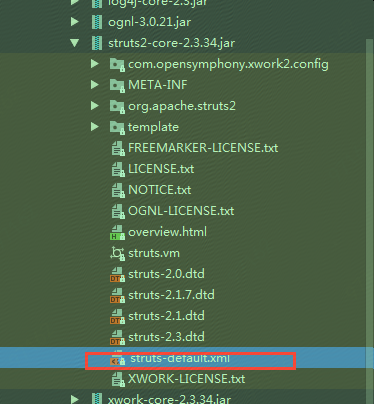Collapse the struts2-core-2.3.34.jar node arrow
This screenshot has width=374, height=404.
[x=75, y=43]
